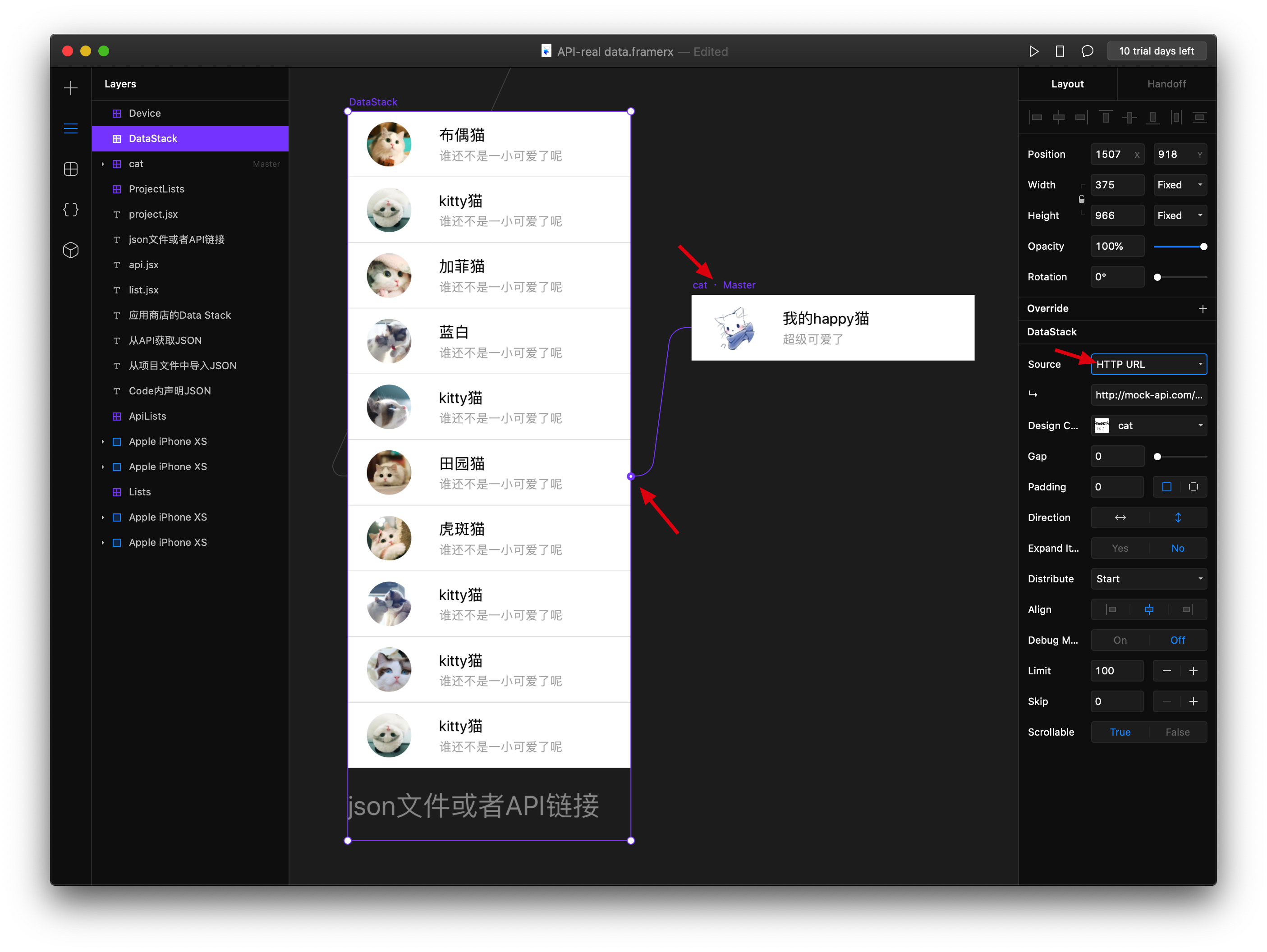Click the Device layer grid icon
Screen dimensions: 1267x952
[117, 113]
